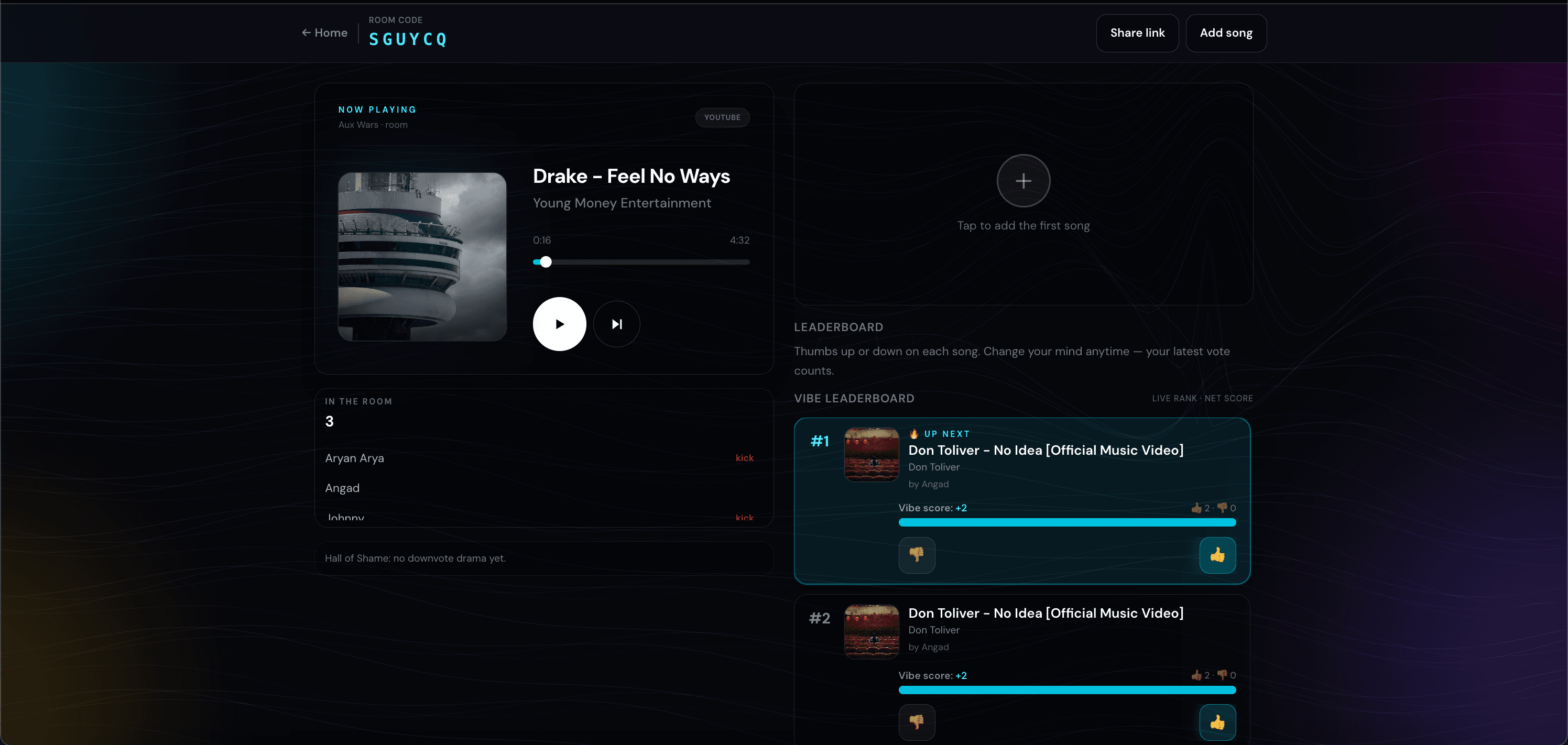Click the 'Tap to add the first song' text
Image resolution: width=1568 pixels, height=745 pixels.
tap(1023, 225)
